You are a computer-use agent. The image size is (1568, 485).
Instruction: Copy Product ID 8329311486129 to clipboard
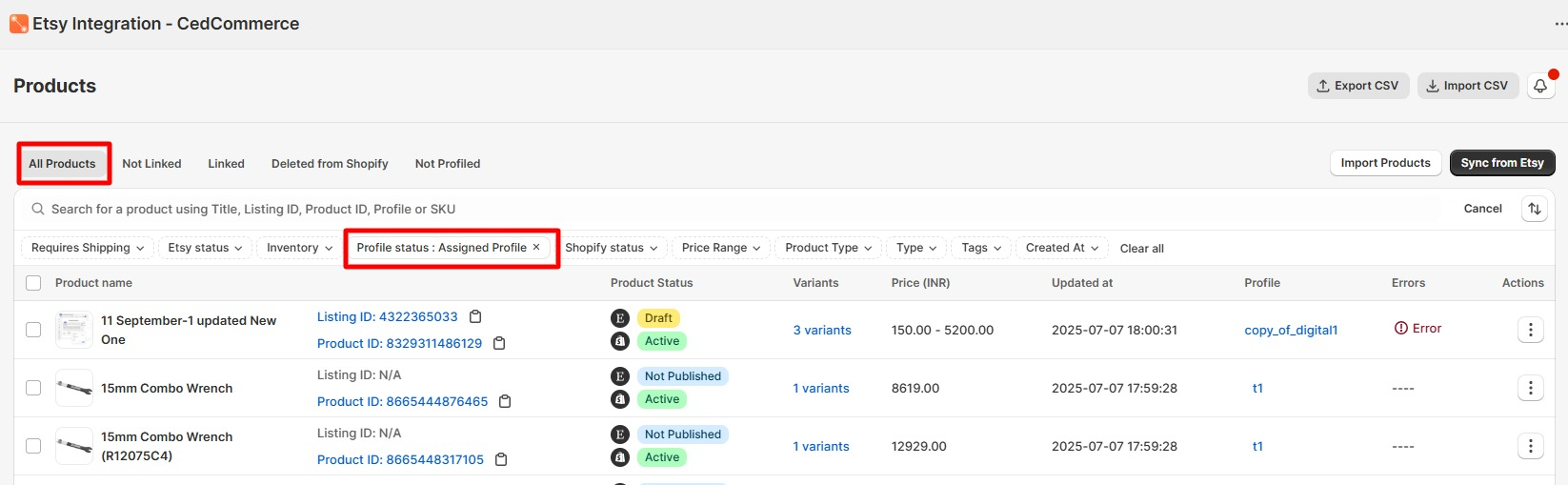click(499, 343)
